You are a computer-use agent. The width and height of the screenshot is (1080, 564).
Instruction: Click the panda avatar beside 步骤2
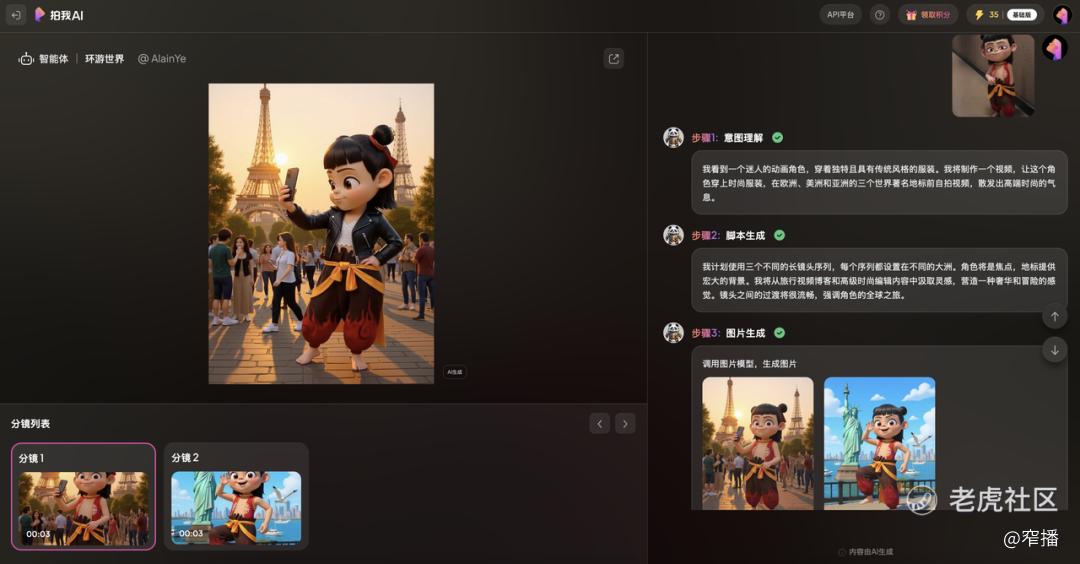pyautogui.click(x=673, y=235)
